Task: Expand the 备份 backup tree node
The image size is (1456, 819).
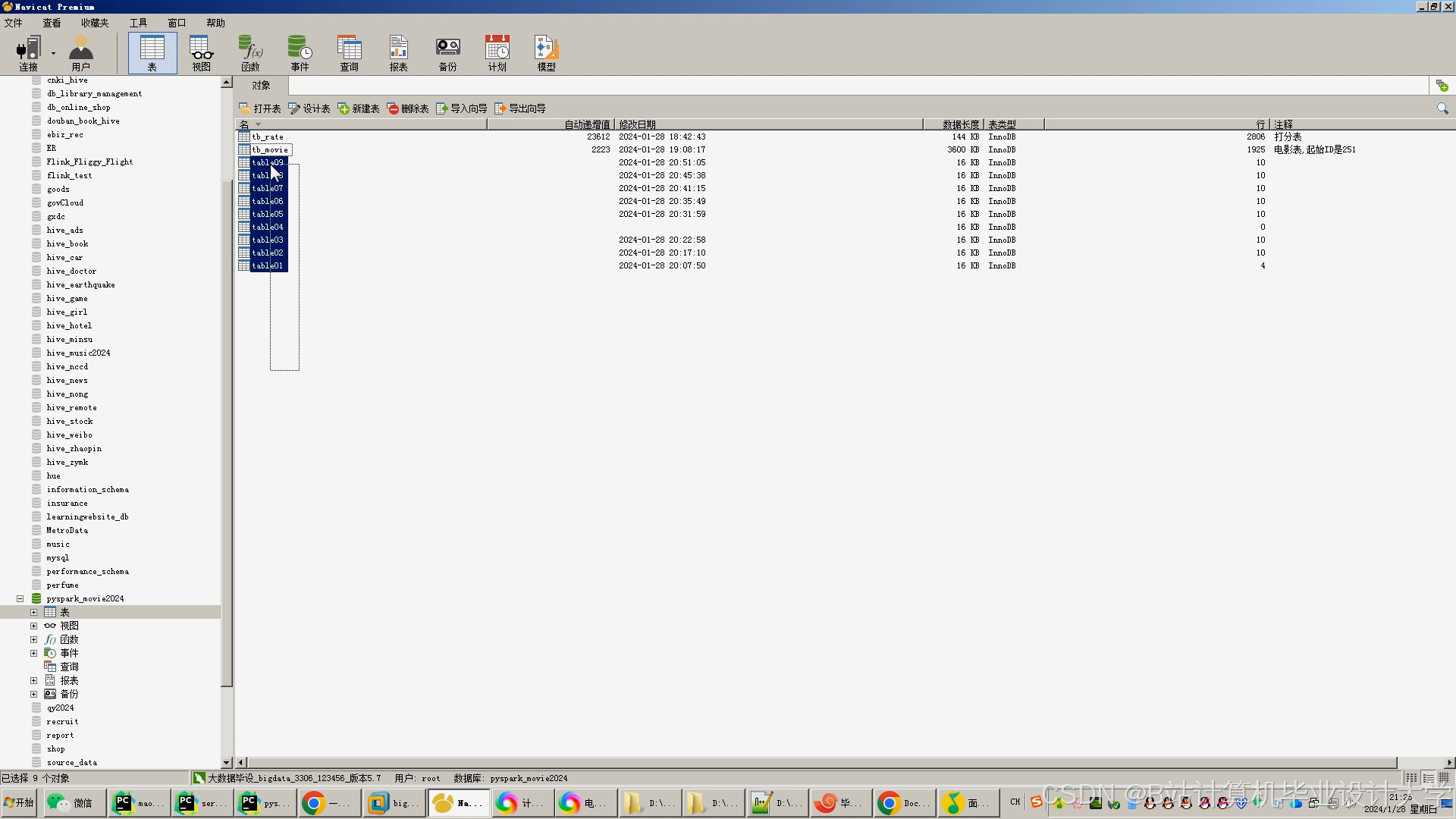Action: (x=33, y=695)
